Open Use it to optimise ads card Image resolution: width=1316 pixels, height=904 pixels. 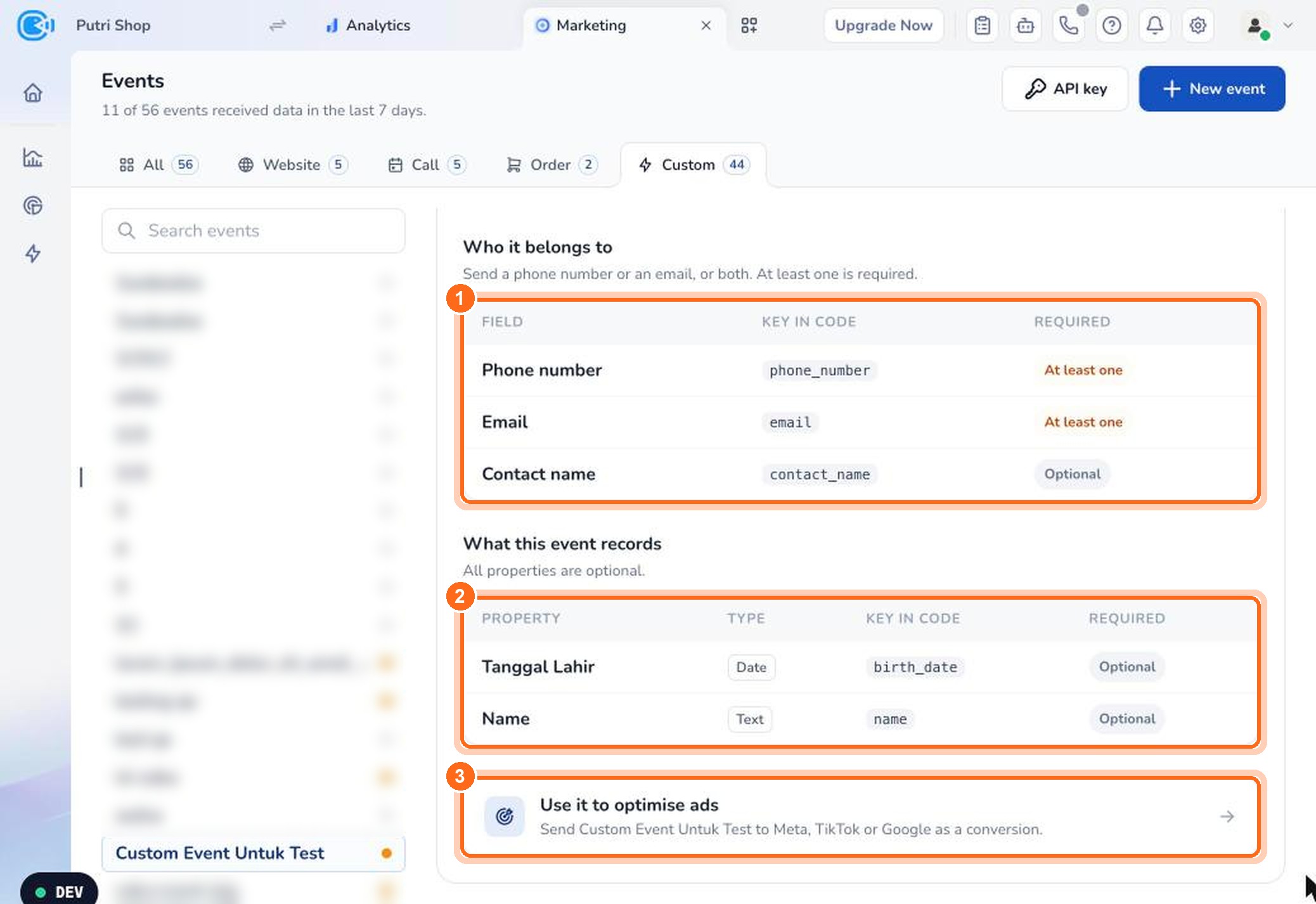[861, 817]
